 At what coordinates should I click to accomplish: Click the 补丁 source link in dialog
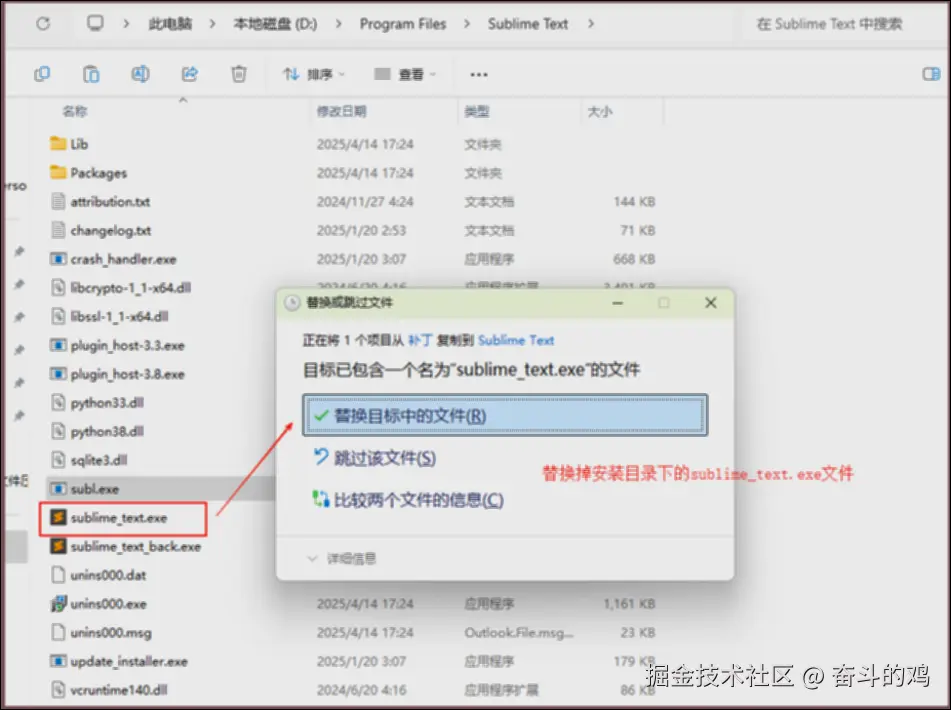point(420,340)
